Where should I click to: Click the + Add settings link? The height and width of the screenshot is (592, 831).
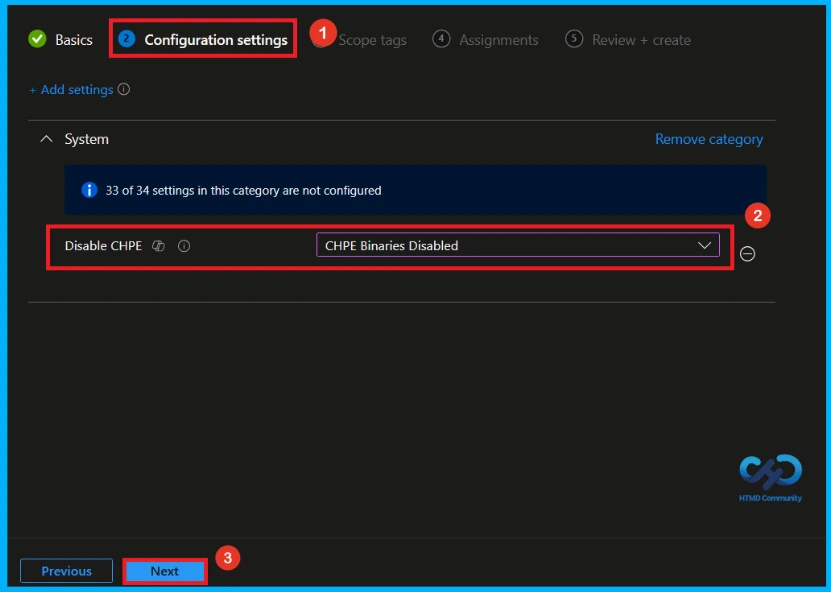[72, 90]
